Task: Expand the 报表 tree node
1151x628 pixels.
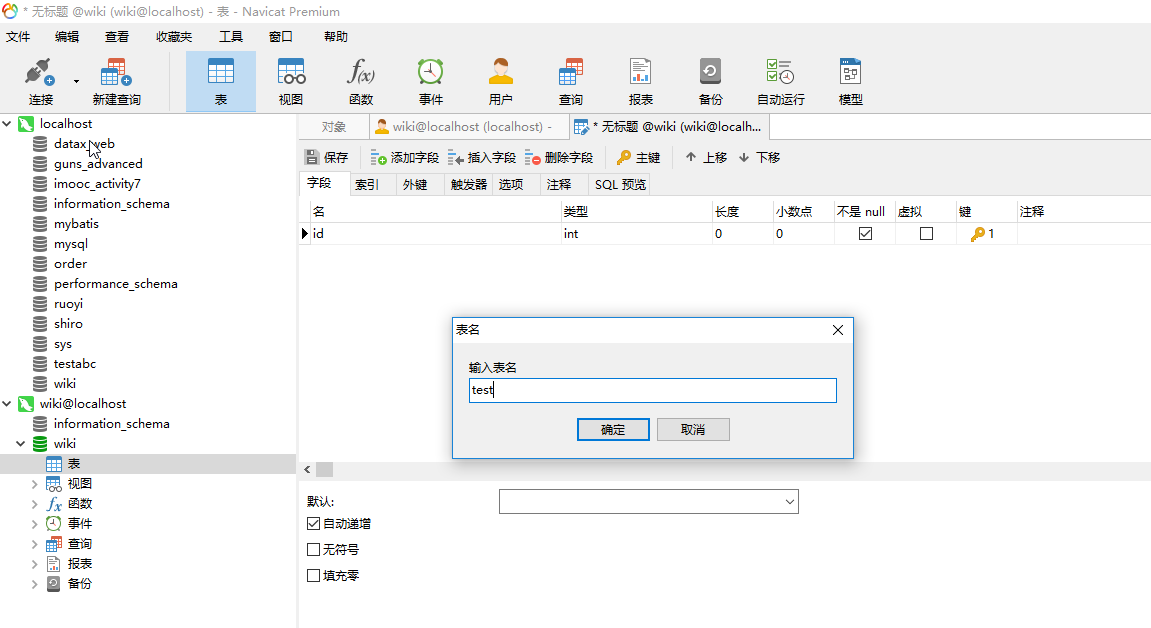Action: (x=35, y=563)
